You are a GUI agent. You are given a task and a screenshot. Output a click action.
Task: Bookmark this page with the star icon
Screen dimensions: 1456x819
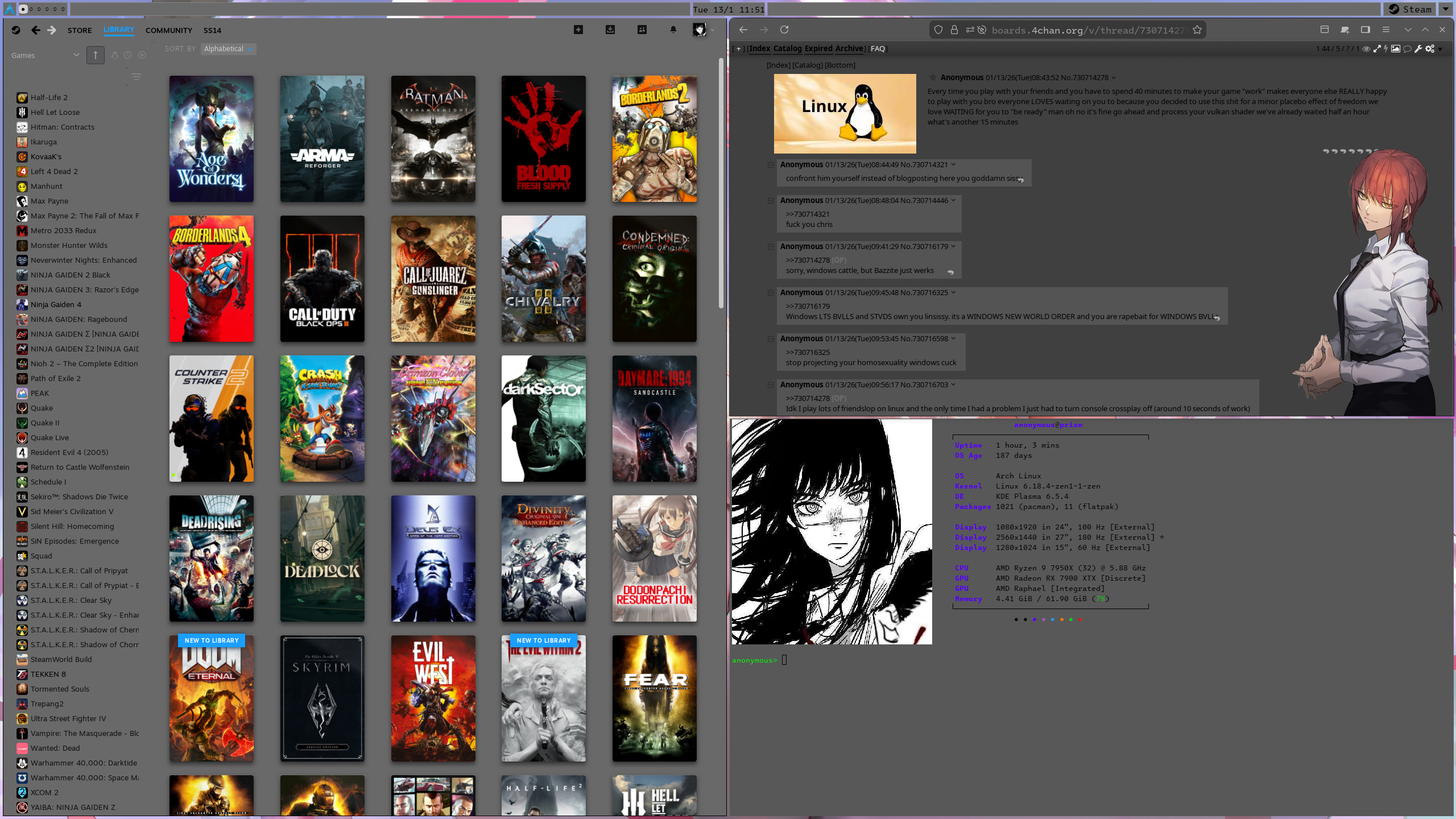1197,30
